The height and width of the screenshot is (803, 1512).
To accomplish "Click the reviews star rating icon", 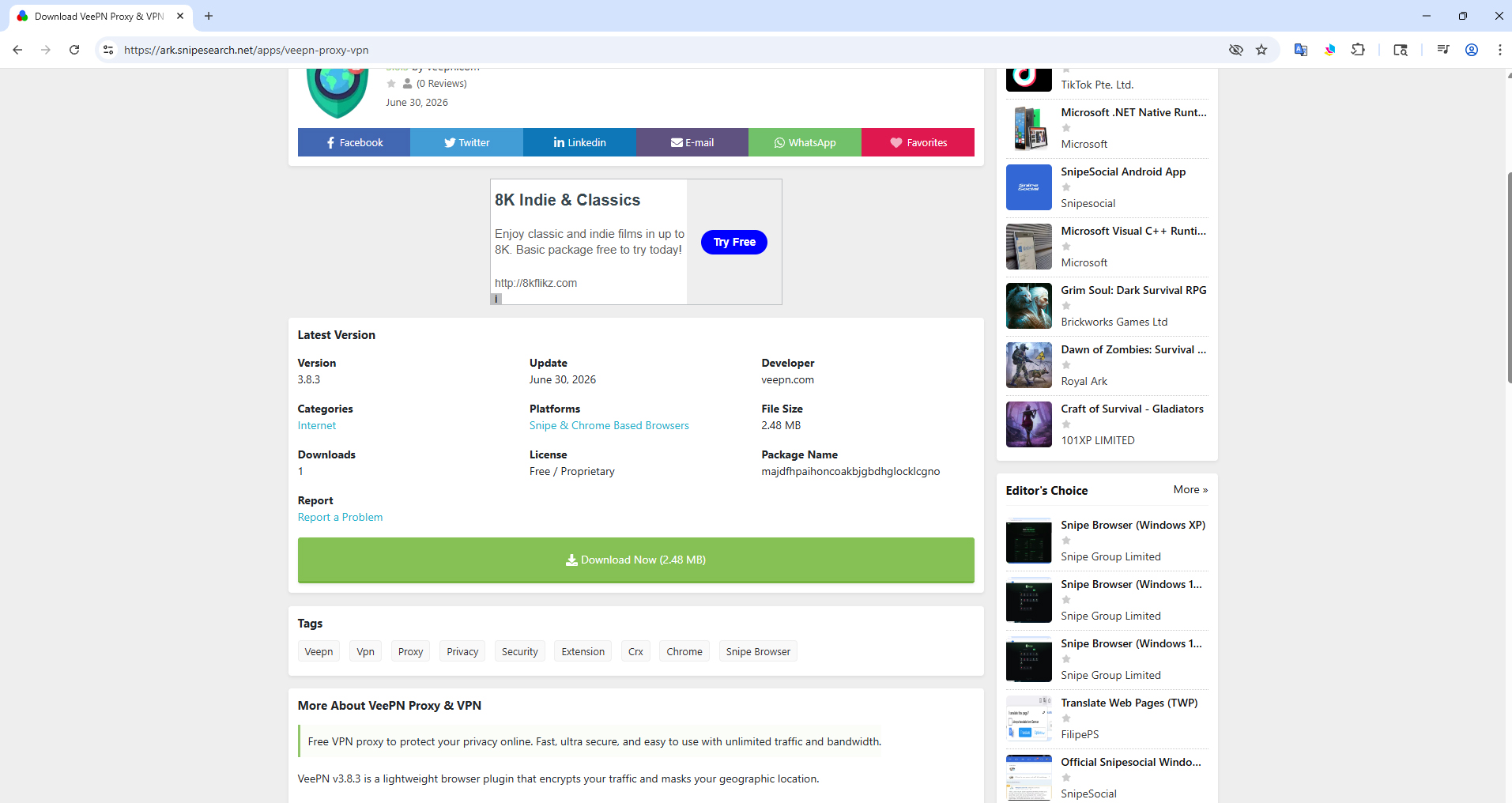I will pos(390,84).
